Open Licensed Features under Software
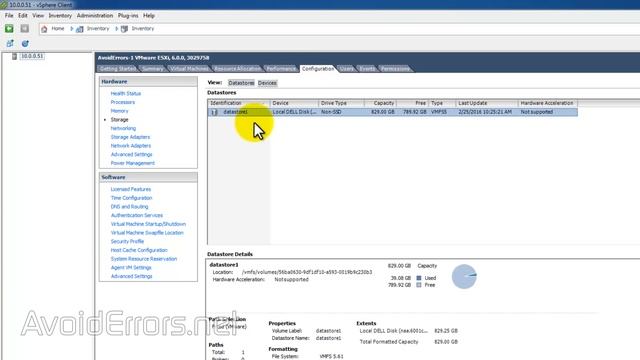This screenshot has width=640, height=360. 131,189
